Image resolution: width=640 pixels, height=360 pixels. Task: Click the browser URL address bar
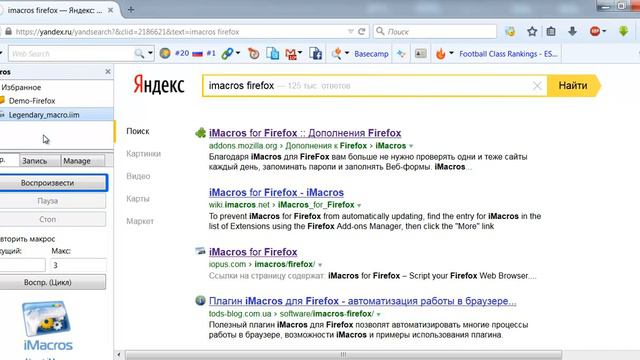click(x=180, y=31)
